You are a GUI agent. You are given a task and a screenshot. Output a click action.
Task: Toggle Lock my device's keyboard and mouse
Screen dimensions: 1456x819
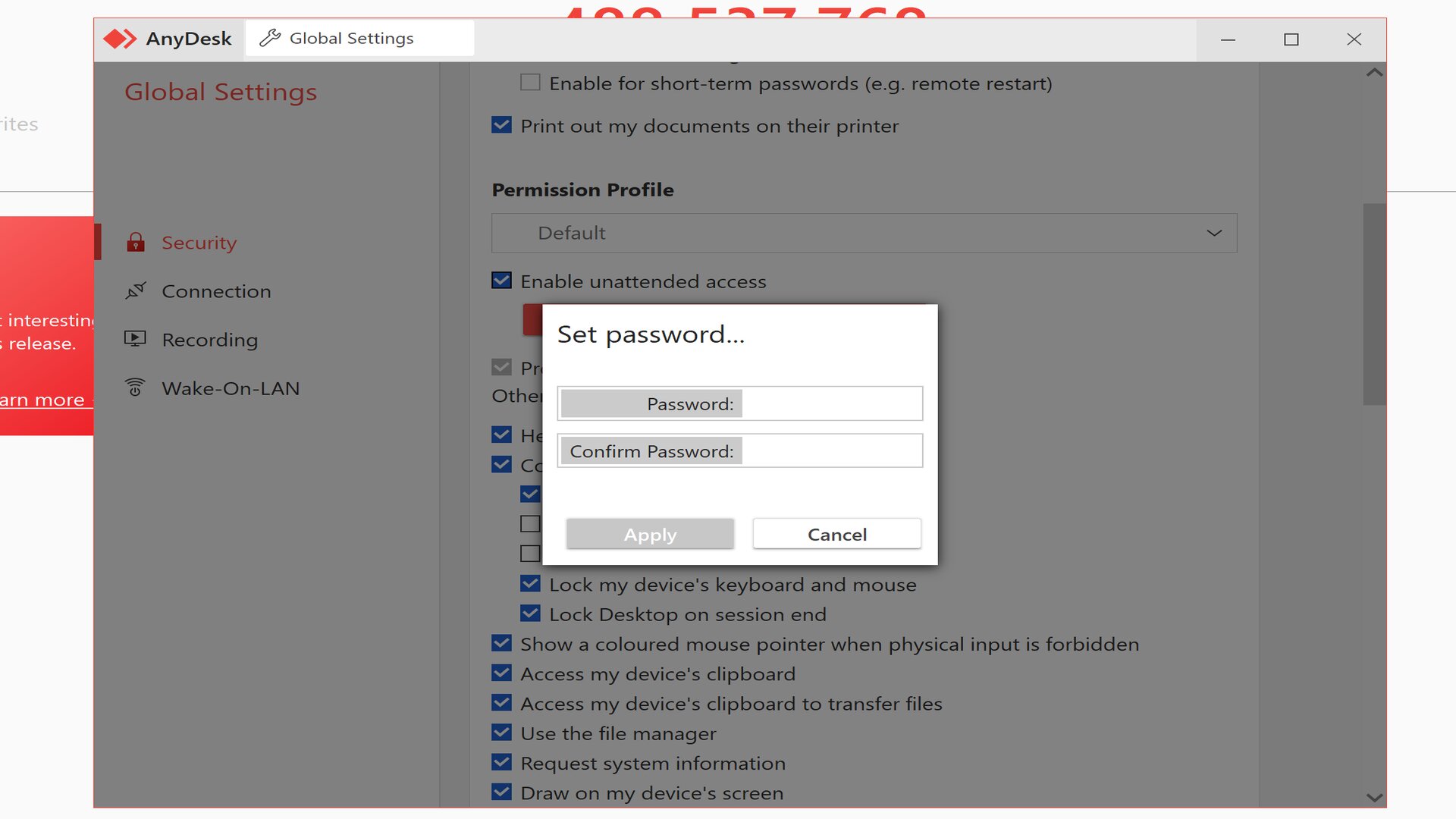[x=531, y=584]
